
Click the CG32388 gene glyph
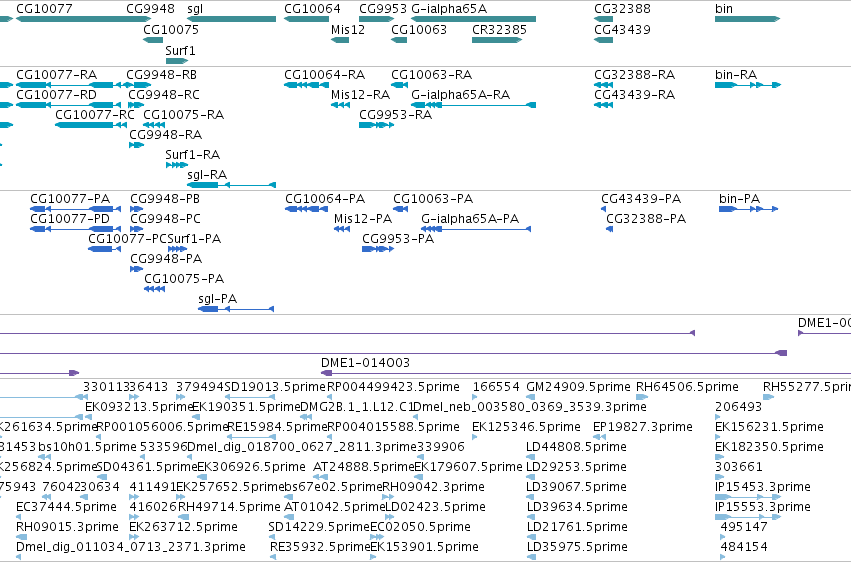click(x=604, y=19)
